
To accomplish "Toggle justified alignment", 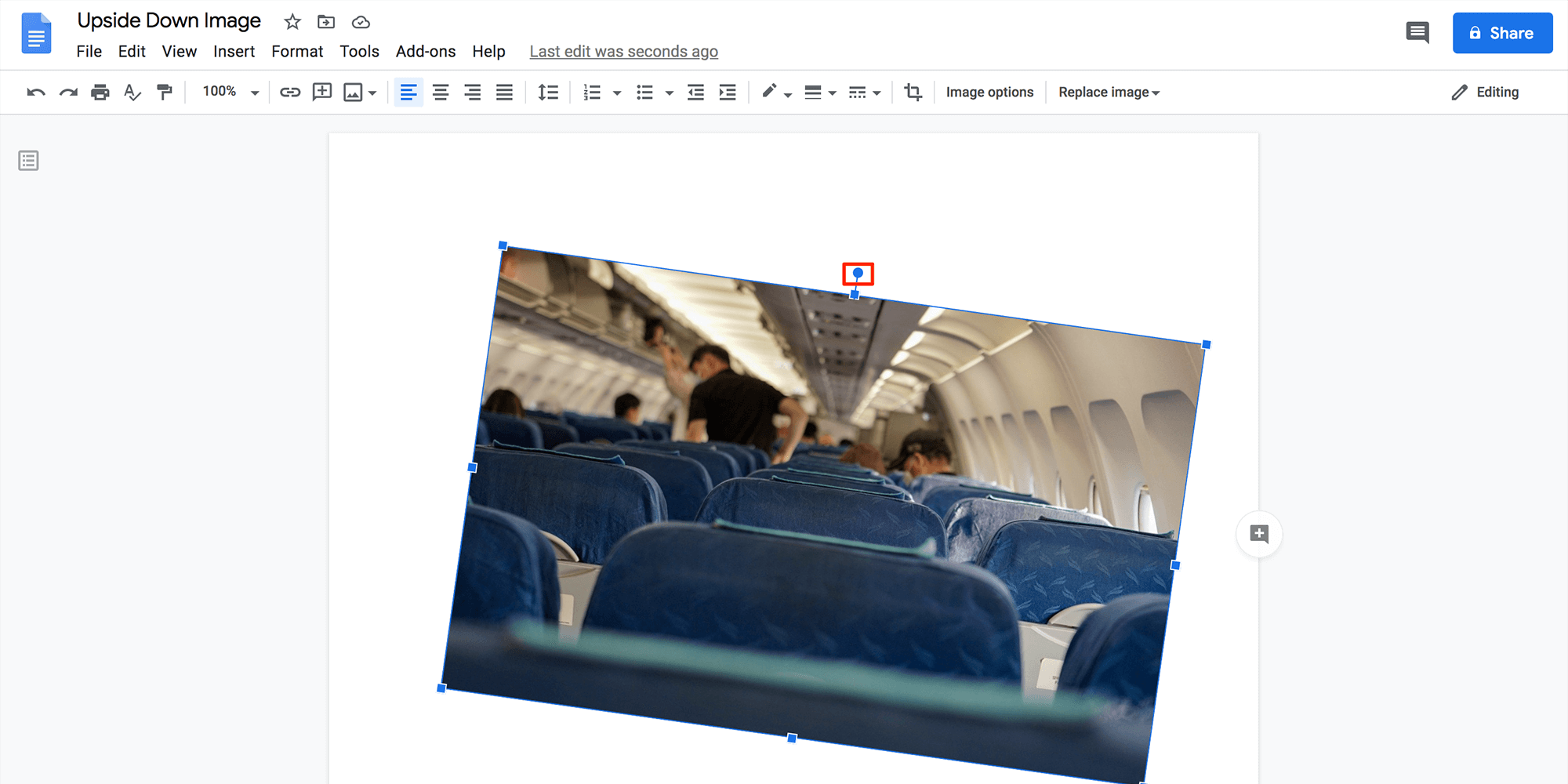I will tap(504, 92).
